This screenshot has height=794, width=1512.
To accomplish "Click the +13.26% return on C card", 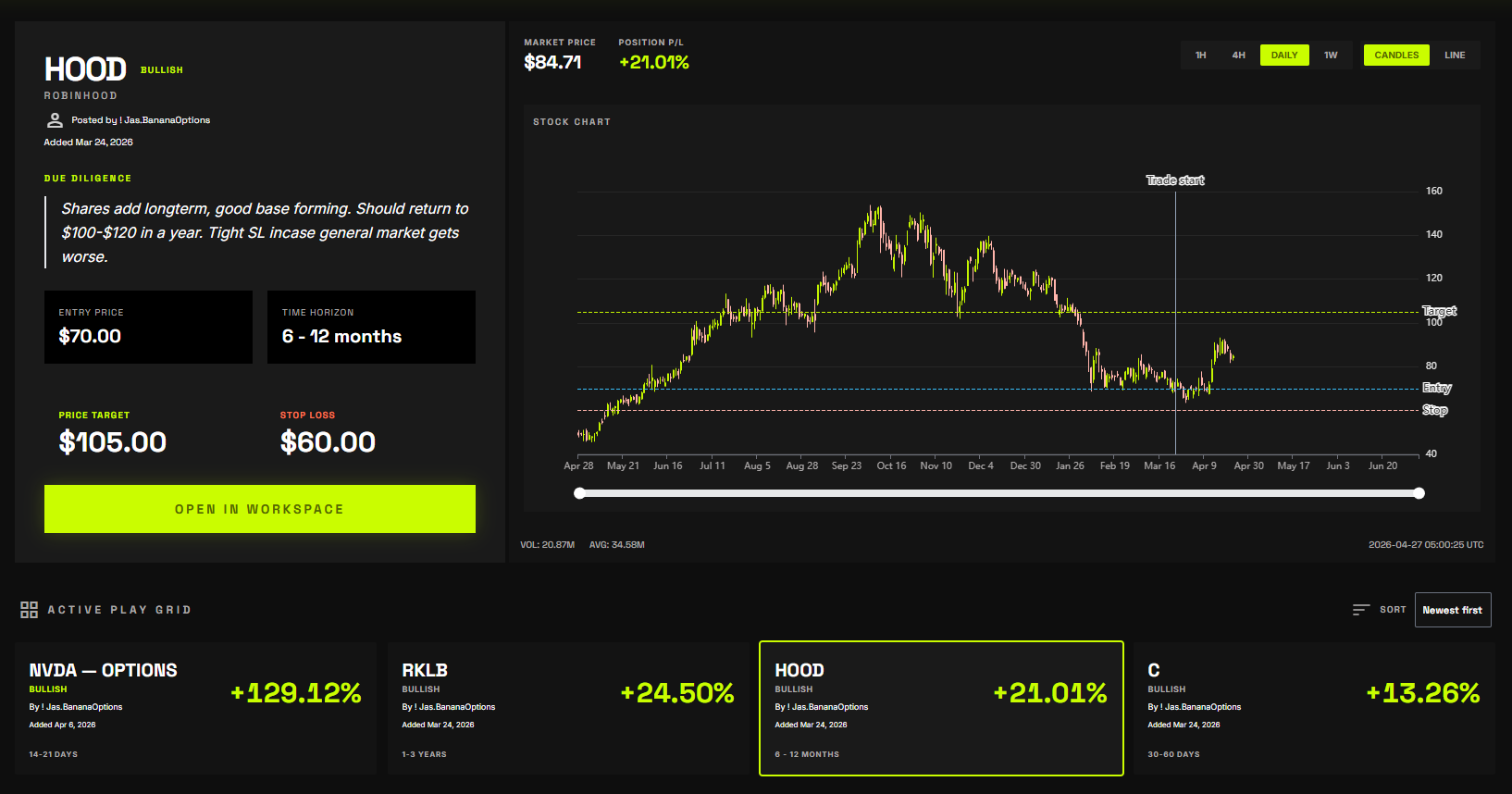I will click(x=1423, y=693).
